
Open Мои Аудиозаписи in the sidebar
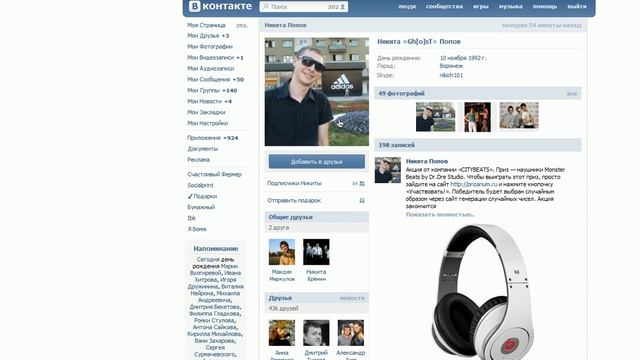[211, 69]
